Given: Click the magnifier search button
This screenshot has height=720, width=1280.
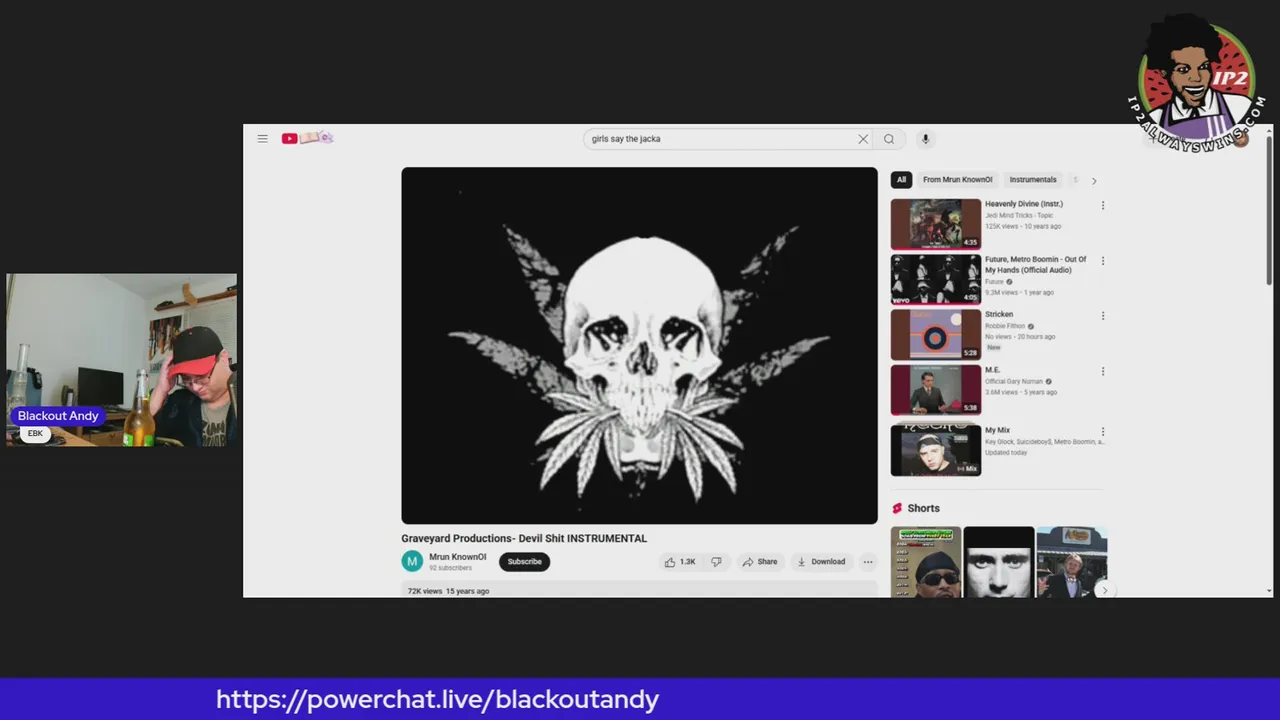Looking at the screenshot, I should tap(889, 139).
